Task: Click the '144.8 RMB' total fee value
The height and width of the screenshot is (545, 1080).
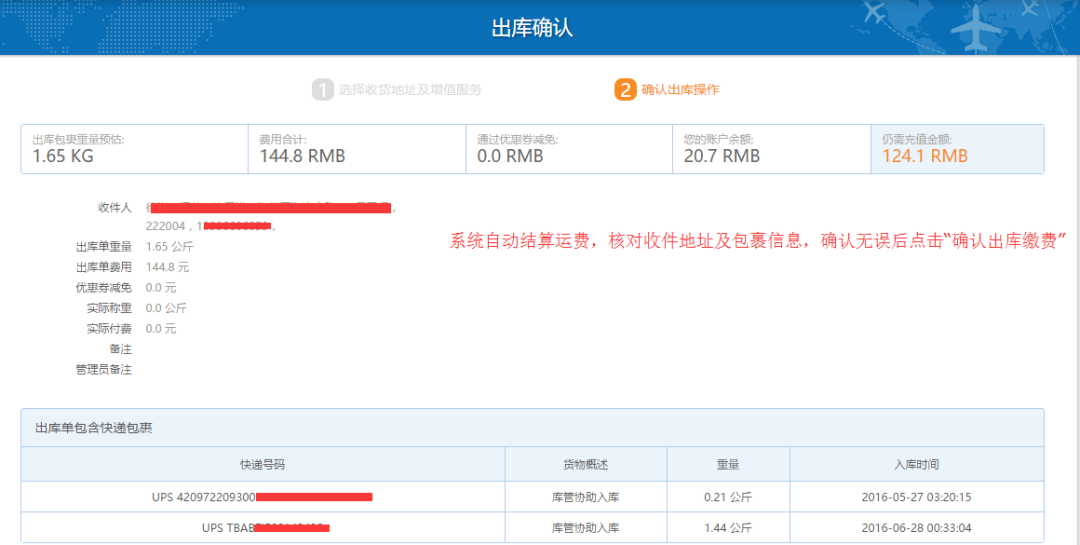Action: point(302,156)
